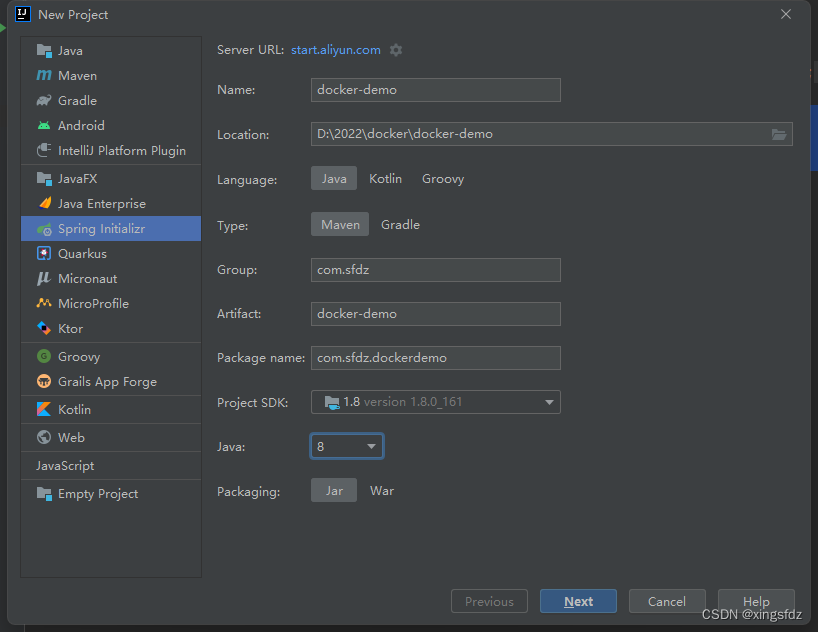Choose the Empty Project icon
This screenshot has height=632, width=818.
click(44, 494)
